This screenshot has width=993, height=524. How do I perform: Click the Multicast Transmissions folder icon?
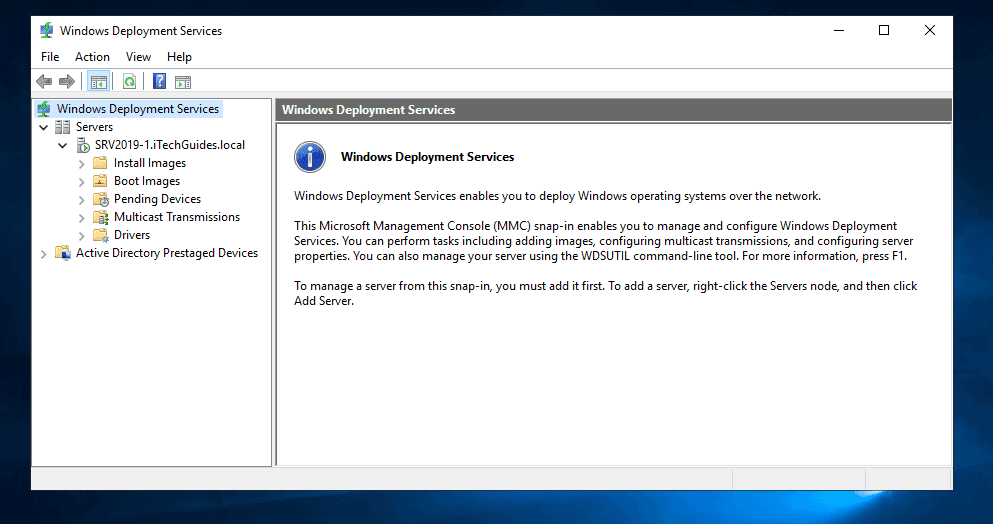[101, 217]
